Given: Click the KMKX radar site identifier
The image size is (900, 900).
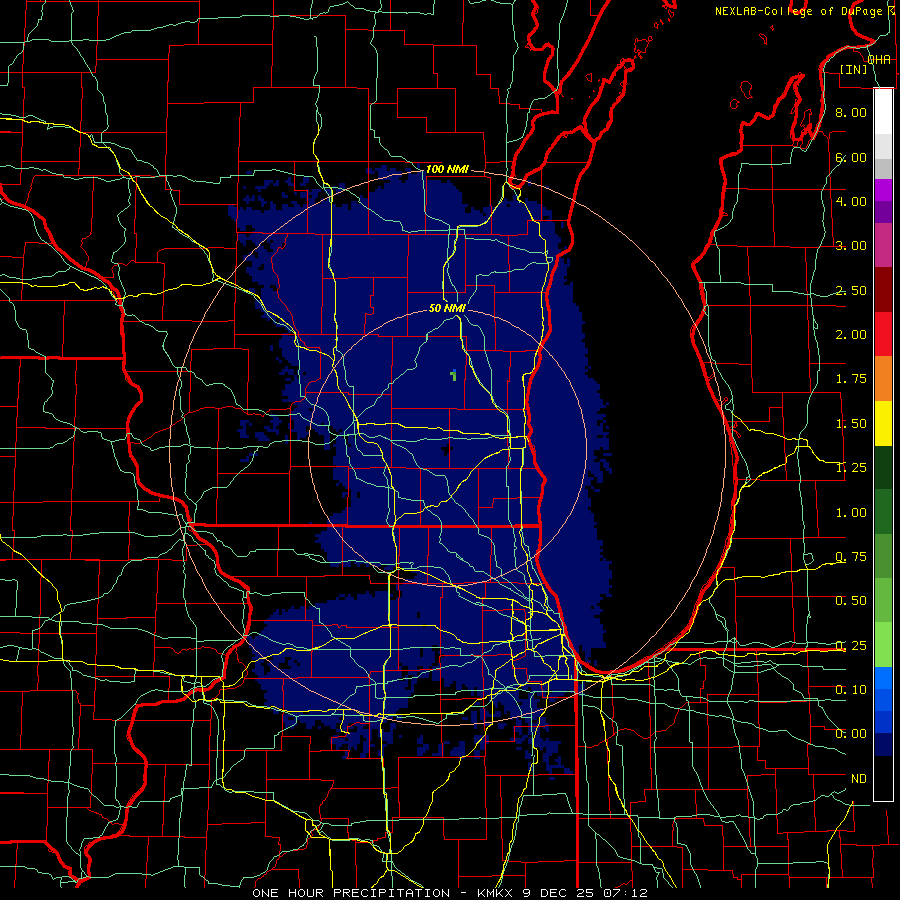Looking at the screenshot, I should (496, 893).
